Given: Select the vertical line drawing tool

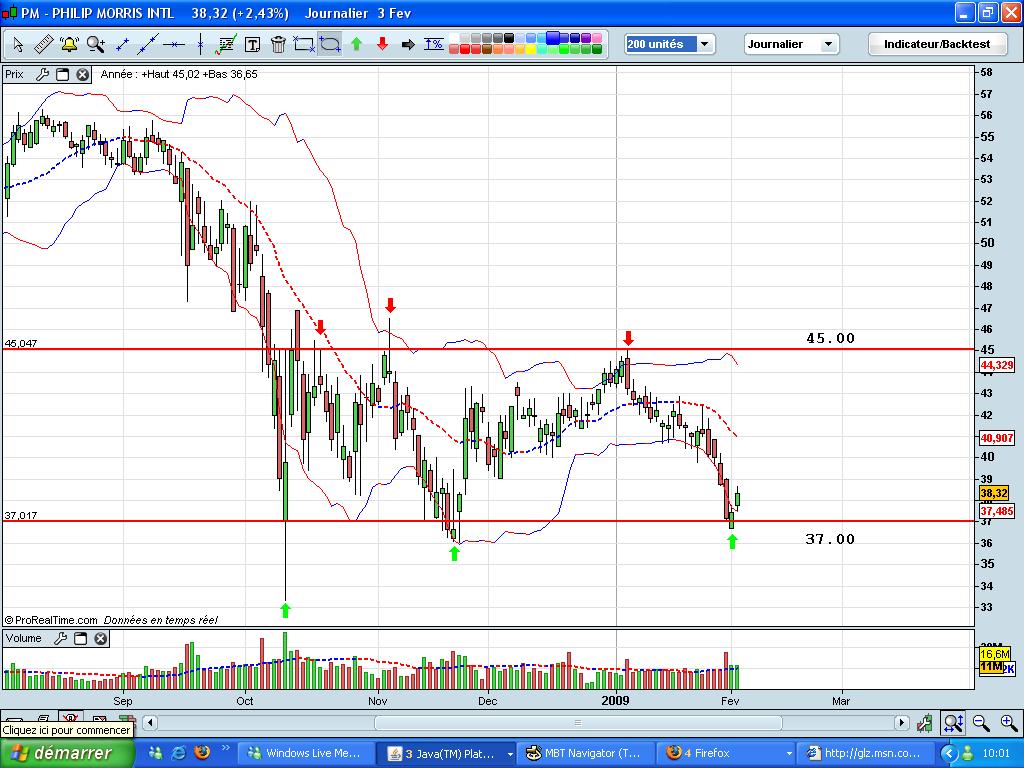Looking at the screenshot, I should pyautogui.click(x=200, y=44).
